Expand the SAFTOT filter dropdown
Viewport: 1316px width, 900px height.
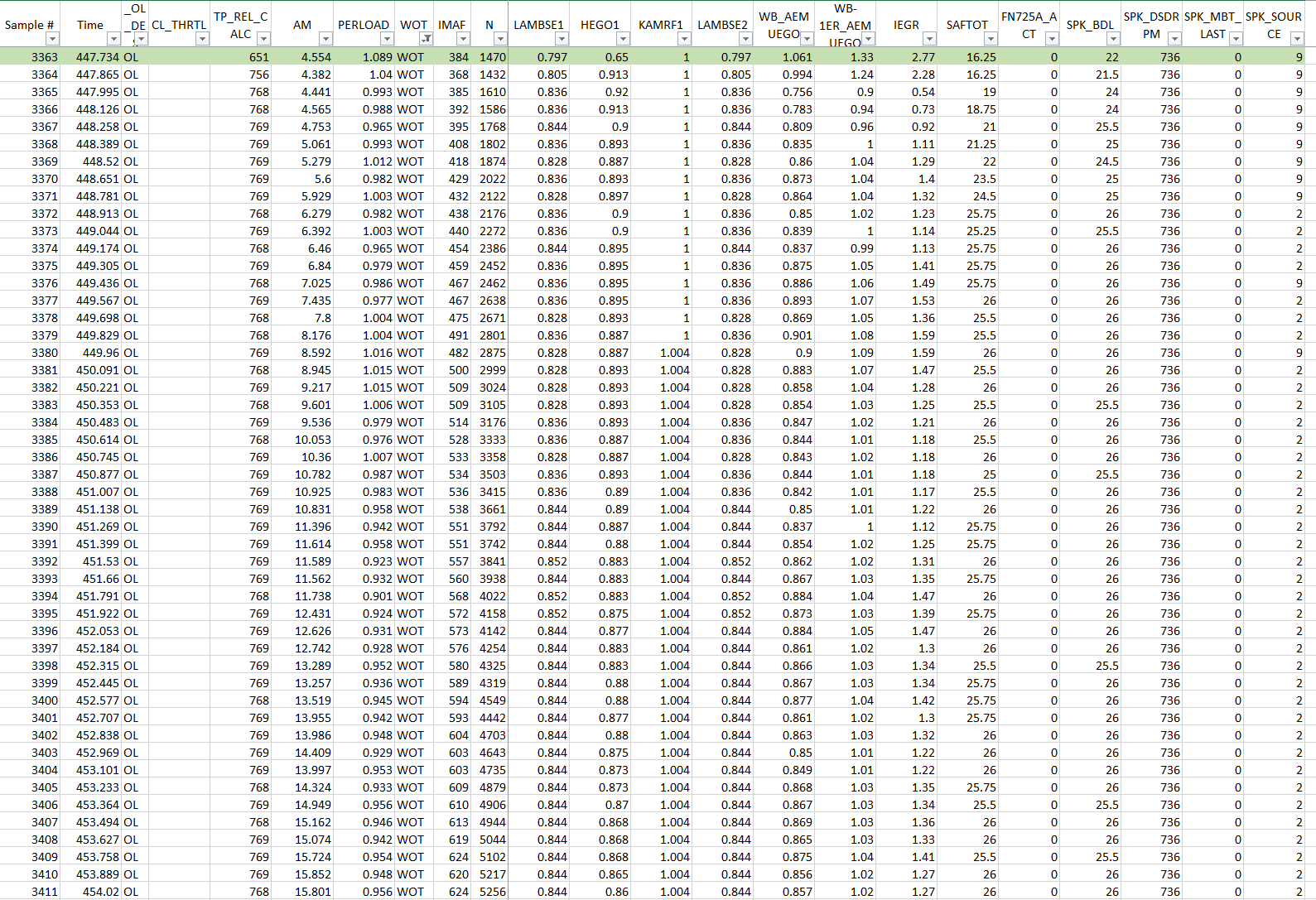click(991, 39)
